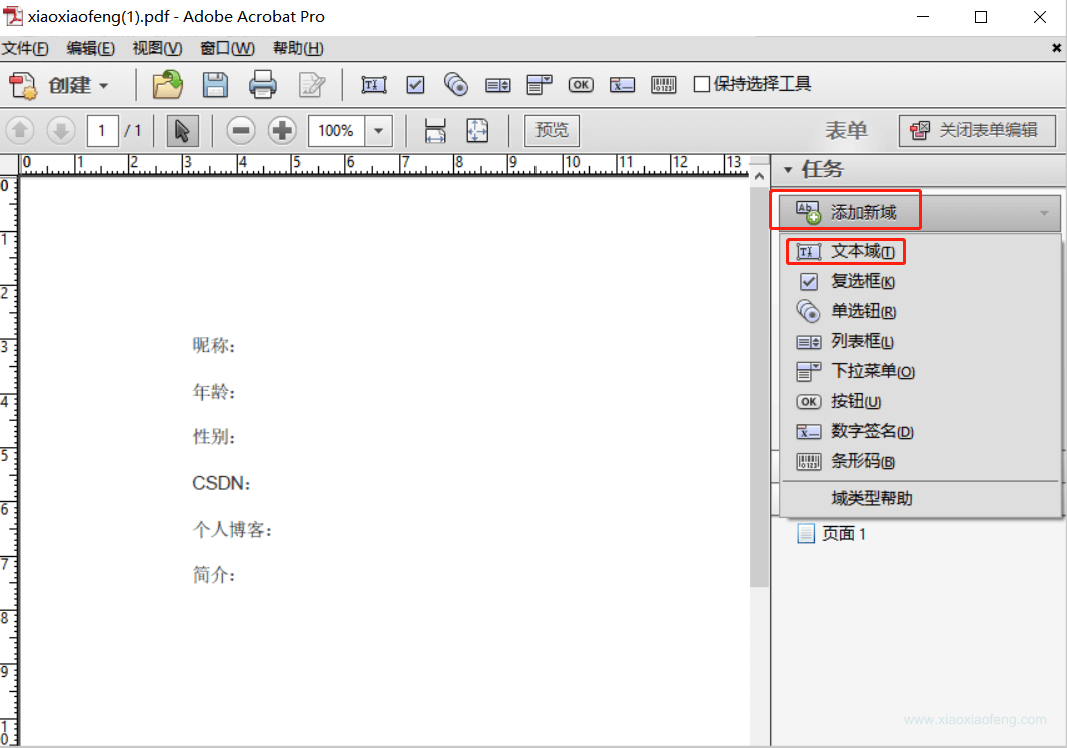Choose 数字签名(D) from the menu
1067x748 pixels.
pyautogui.click(x=920, y=431)
